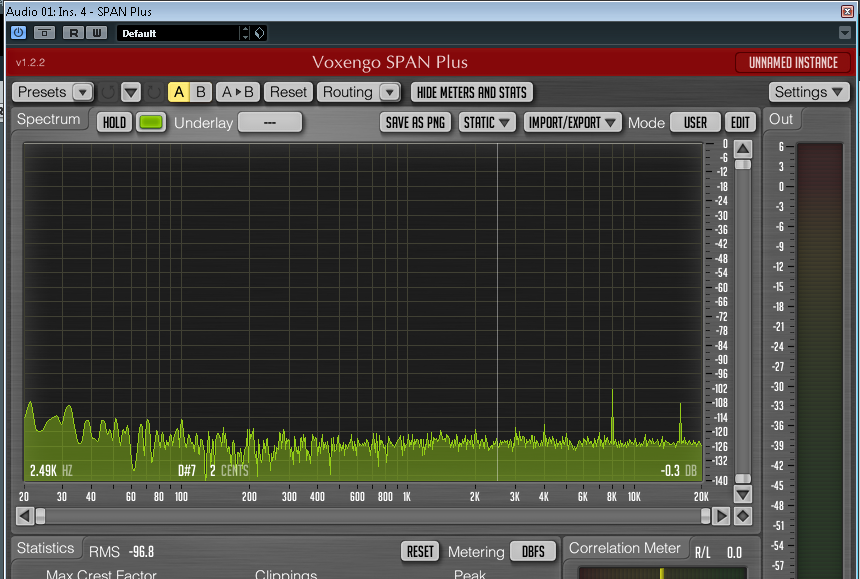Click the vertical scroll up arrow

coord(742,150)
